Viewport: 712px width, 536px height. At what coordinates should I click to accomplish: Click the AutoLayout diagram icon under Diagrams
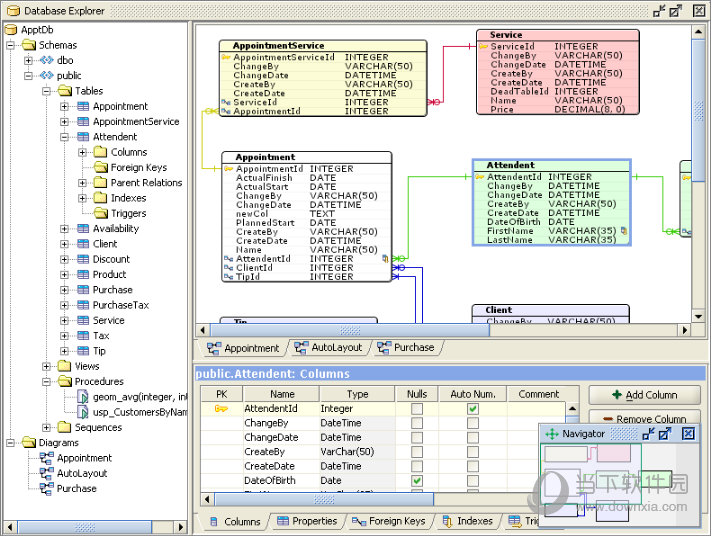pyautogui.click(x=46, y=473)
